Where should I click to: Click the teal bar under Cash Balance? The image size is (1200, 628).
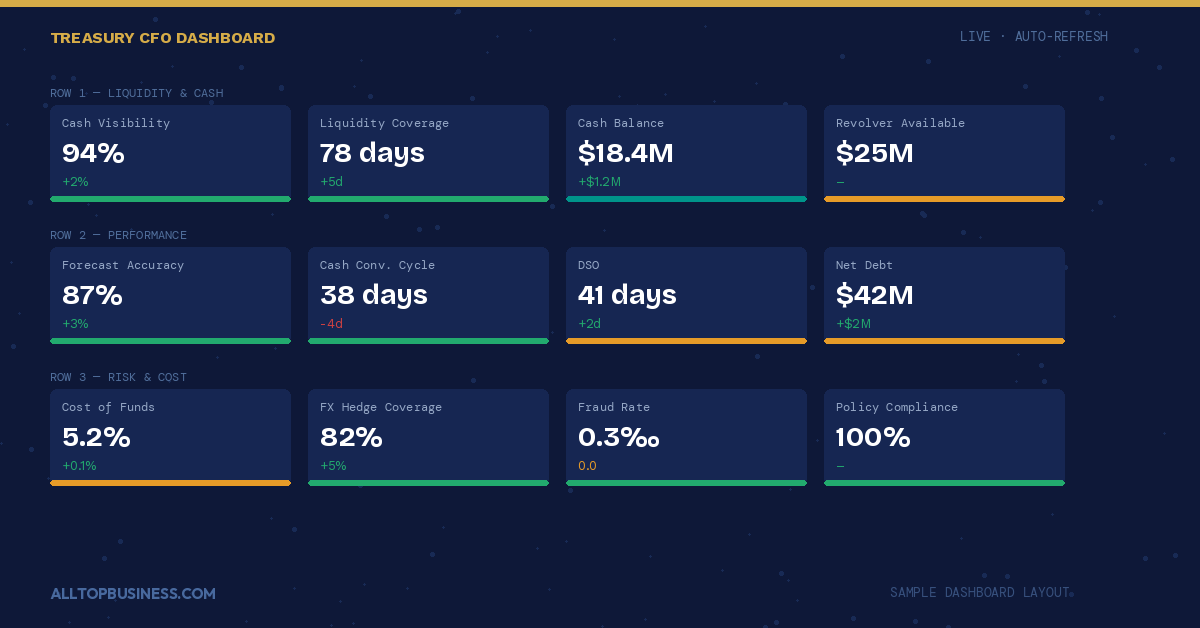686,199
